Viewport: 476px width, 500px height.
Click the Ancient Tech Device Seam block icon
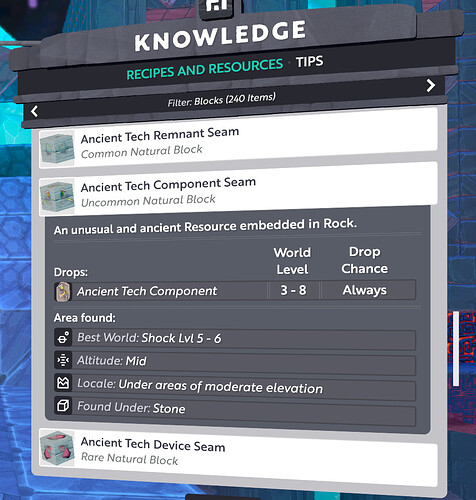pyautogui.click(x=57, y=448)
